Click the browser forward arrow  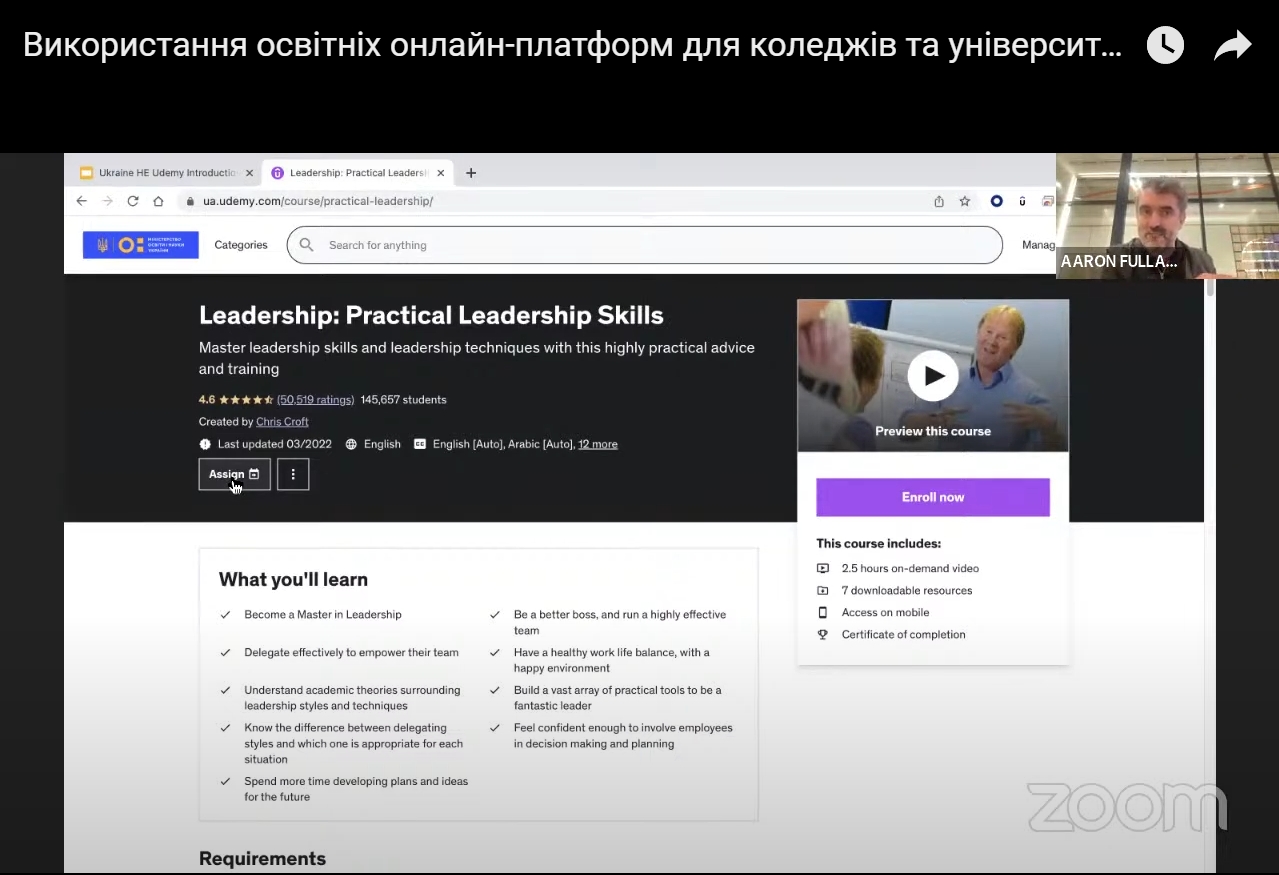107,201
